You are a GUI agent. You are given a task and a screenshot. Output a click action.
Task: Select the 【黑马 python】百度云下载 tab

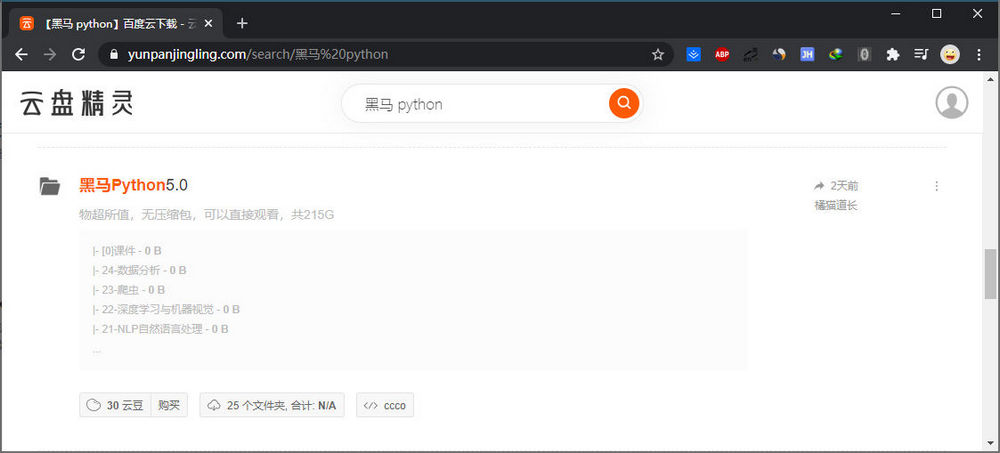coord(118,24)
